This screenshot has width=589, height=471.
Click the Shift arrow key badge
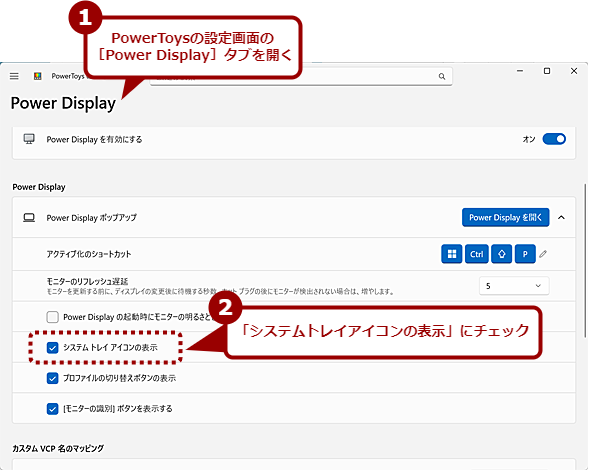tap(501, 254)
